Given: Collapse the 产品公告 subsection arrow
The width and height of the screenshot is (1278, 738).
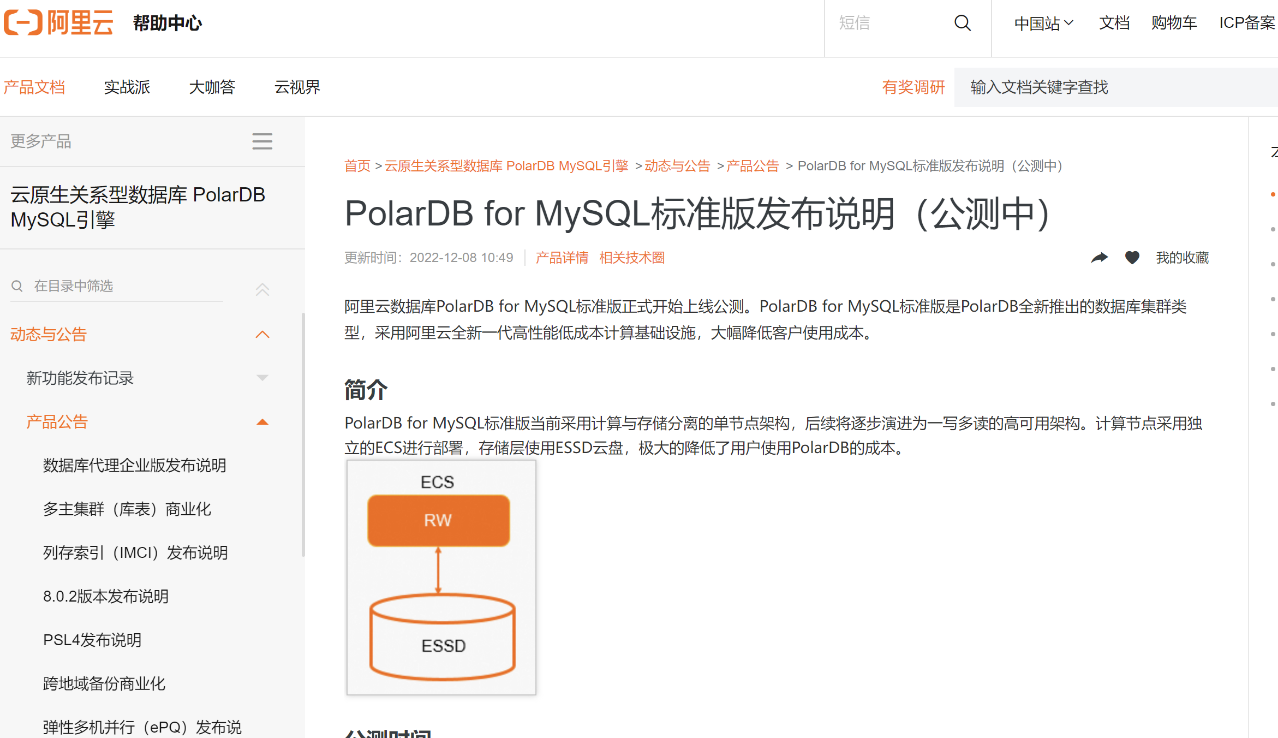Looking at the screenshot, I should point(262,422).
